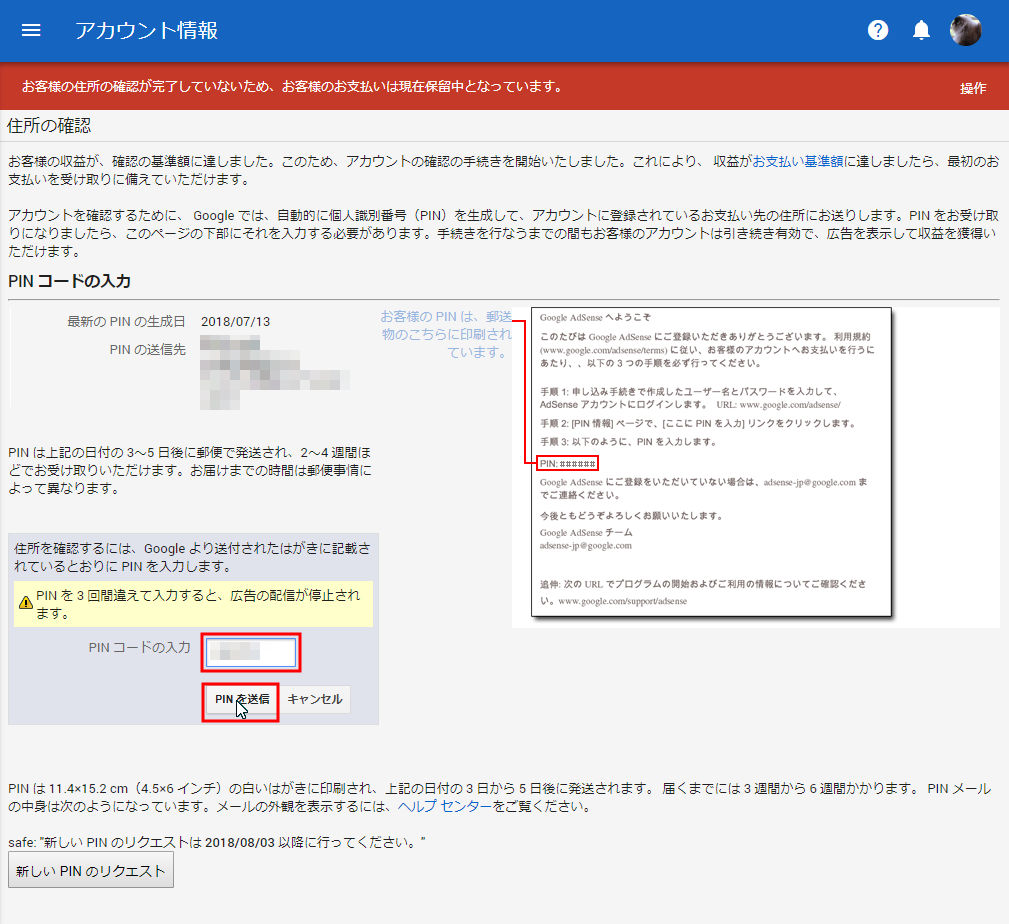The height and width of the screenshot is (924, 1009).
Task: Open the profile avatar menu
Action: coord(965,30)
